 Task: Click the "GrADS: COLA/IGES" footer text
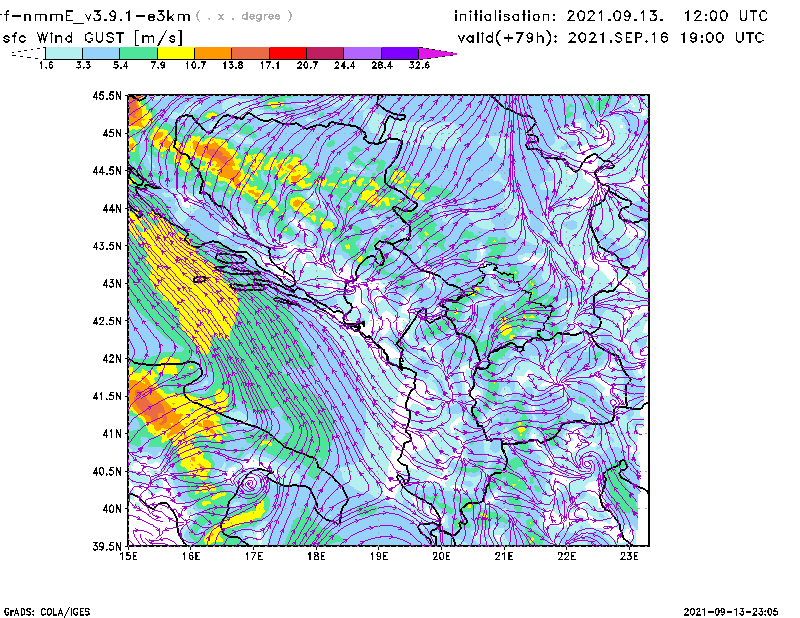coord(47,612)
